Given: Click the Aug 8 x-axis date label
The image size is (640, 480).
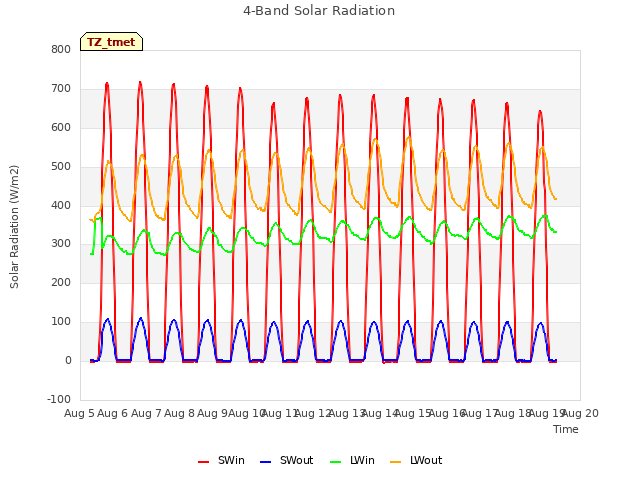Looking at the screenshot, I should [179, 413].
